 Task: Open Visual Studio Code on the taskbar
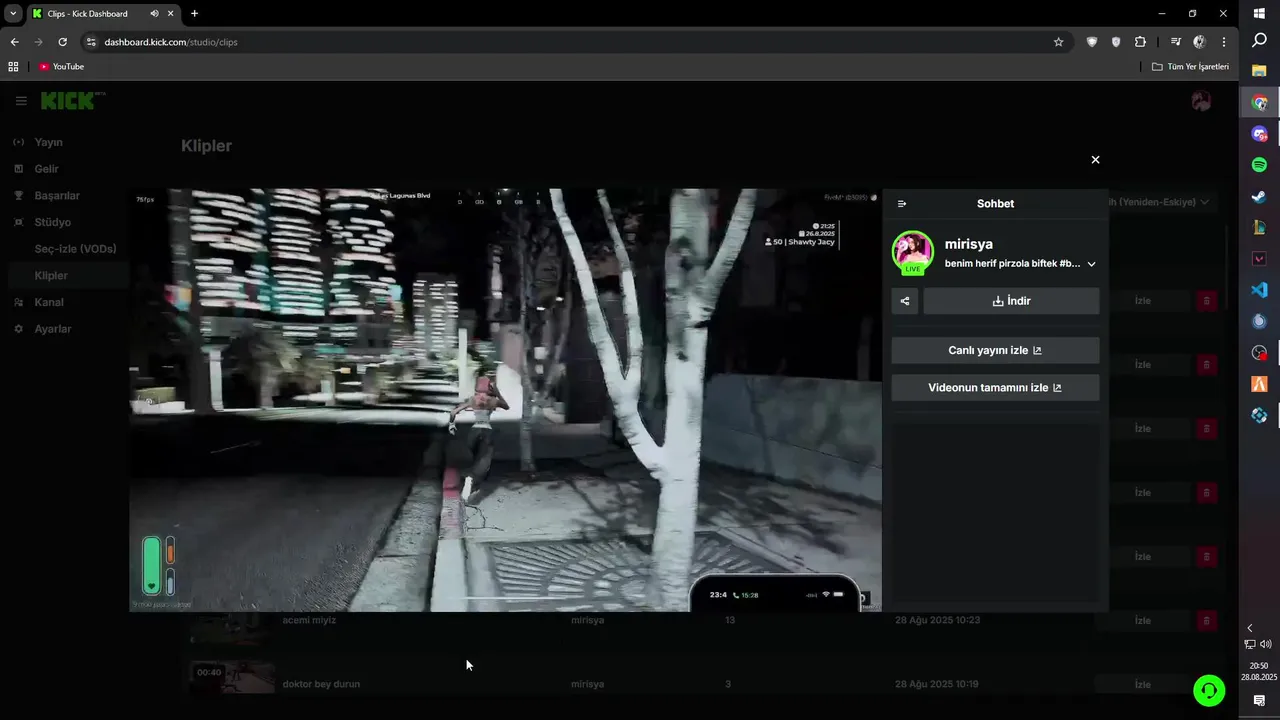click(1259, 290)
